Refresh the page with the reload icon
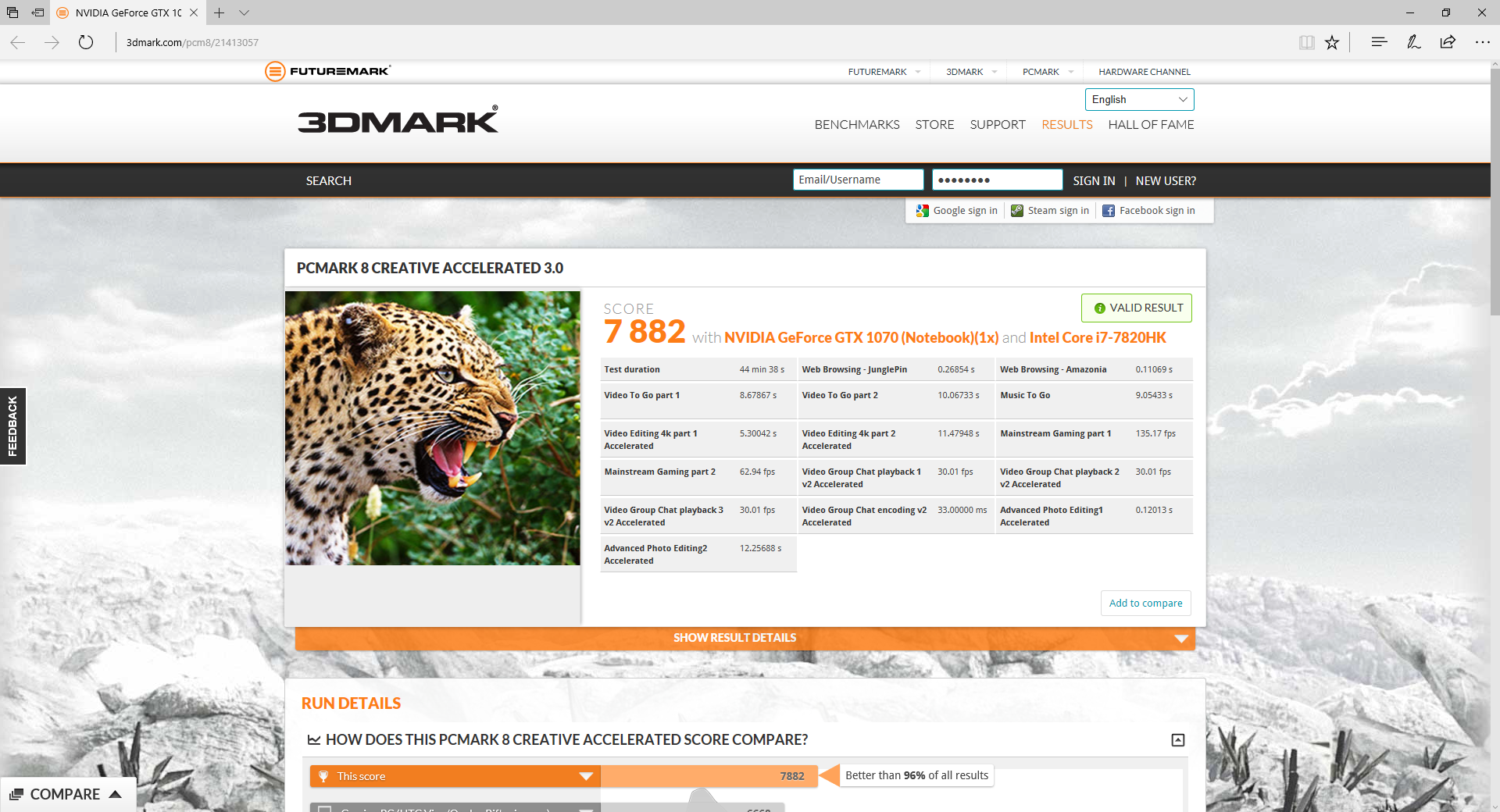 click(86, 42)
